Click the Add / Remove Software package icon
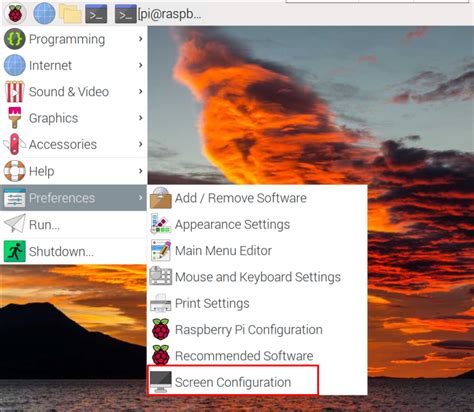The height and width of the screenshot is (412, 474). tap(161, 198)
